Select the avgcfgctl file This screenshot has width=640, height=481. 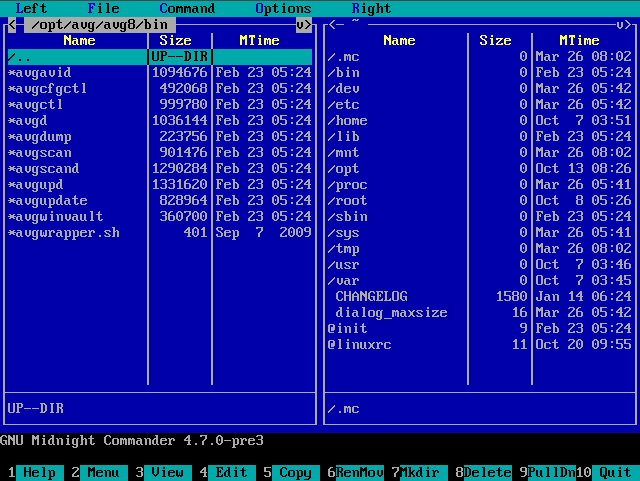point(160,89)
